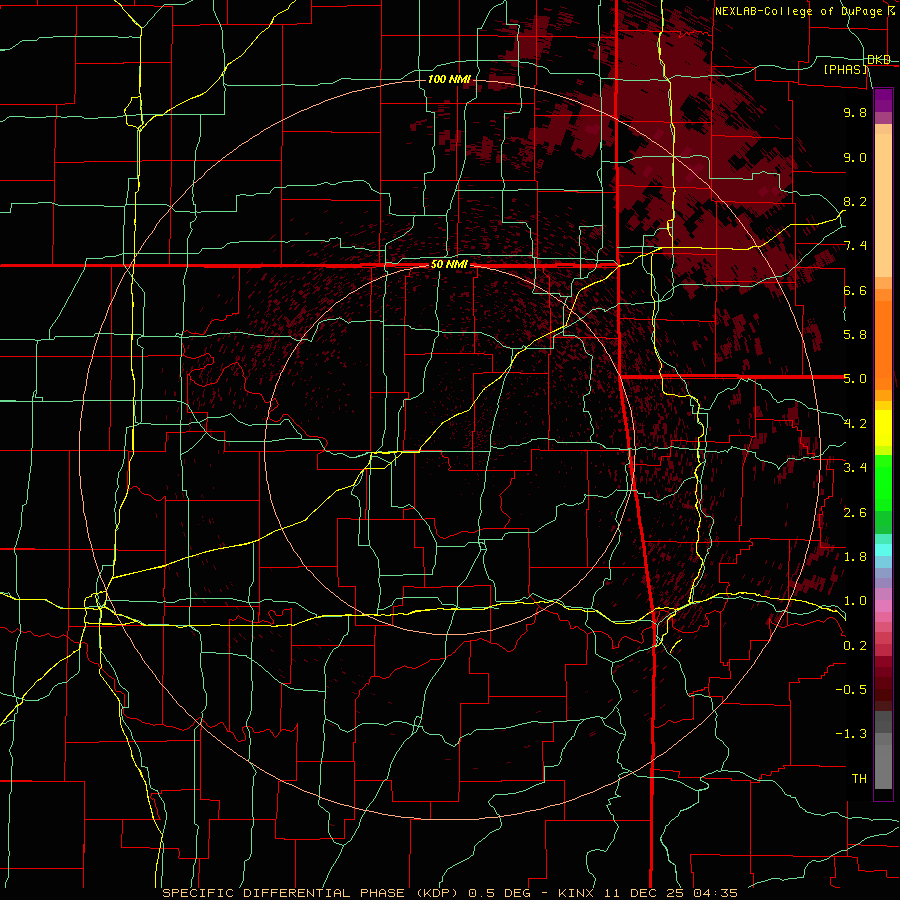Click the [PHAS] label above the color bar
Screen dimensions: 900x900
[846, 69]
